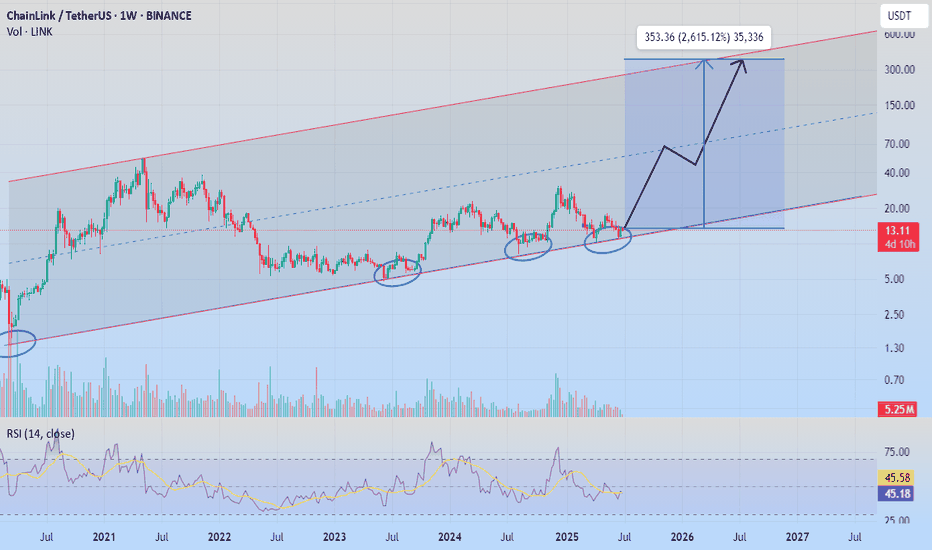Click the 2023 time axis label
The width and height of the screenshot is (932, 550).
(334, 537)
